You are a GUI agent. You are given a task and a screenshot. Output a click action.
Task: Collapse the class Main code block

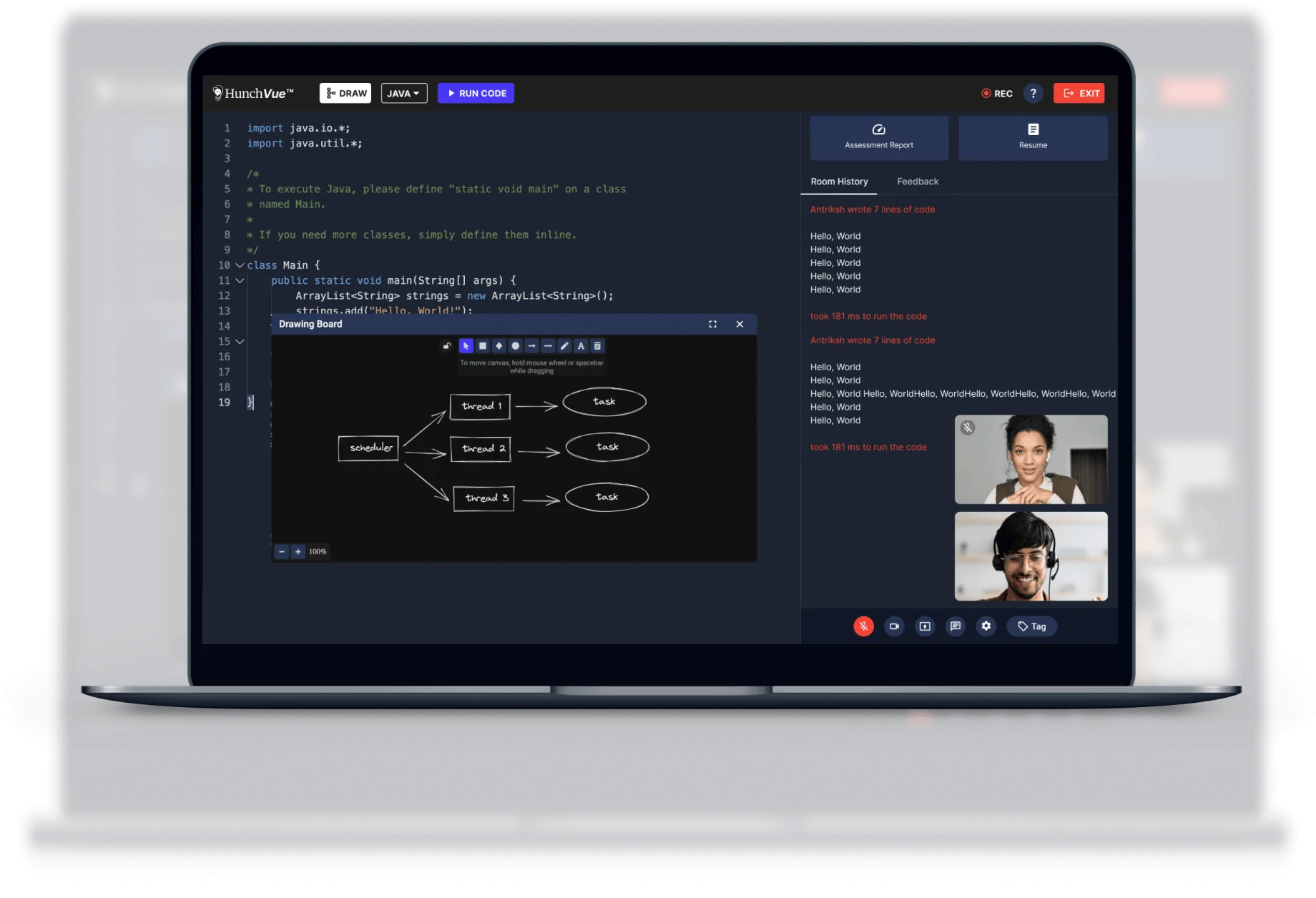coord(240,265)
